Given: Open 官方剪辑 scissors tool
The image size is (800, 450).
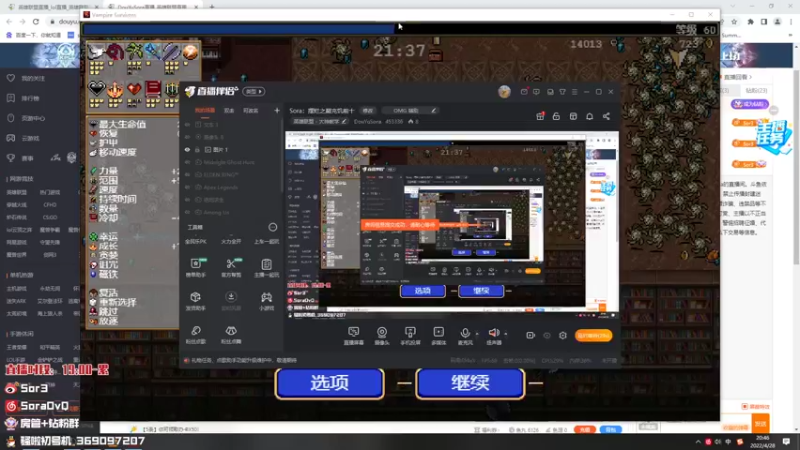Looking at the screenshot, I should (231, 267).
